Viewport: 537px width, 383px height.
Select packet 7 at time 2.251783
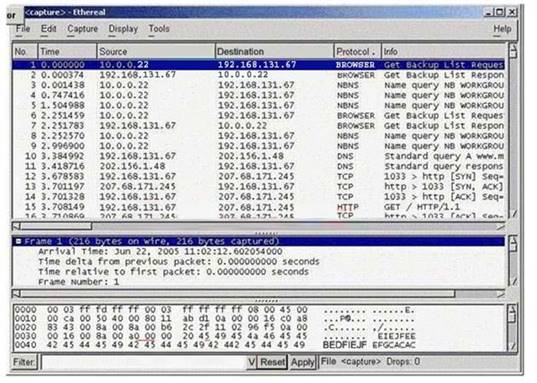click(259, 126)
